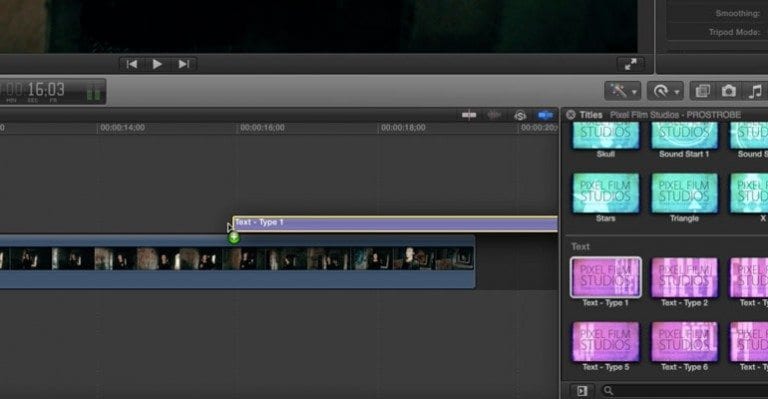The width and height of the screenshot is (768, 399).
Task: Open the photos browser camera icon
Action: (x=729, y=91)
